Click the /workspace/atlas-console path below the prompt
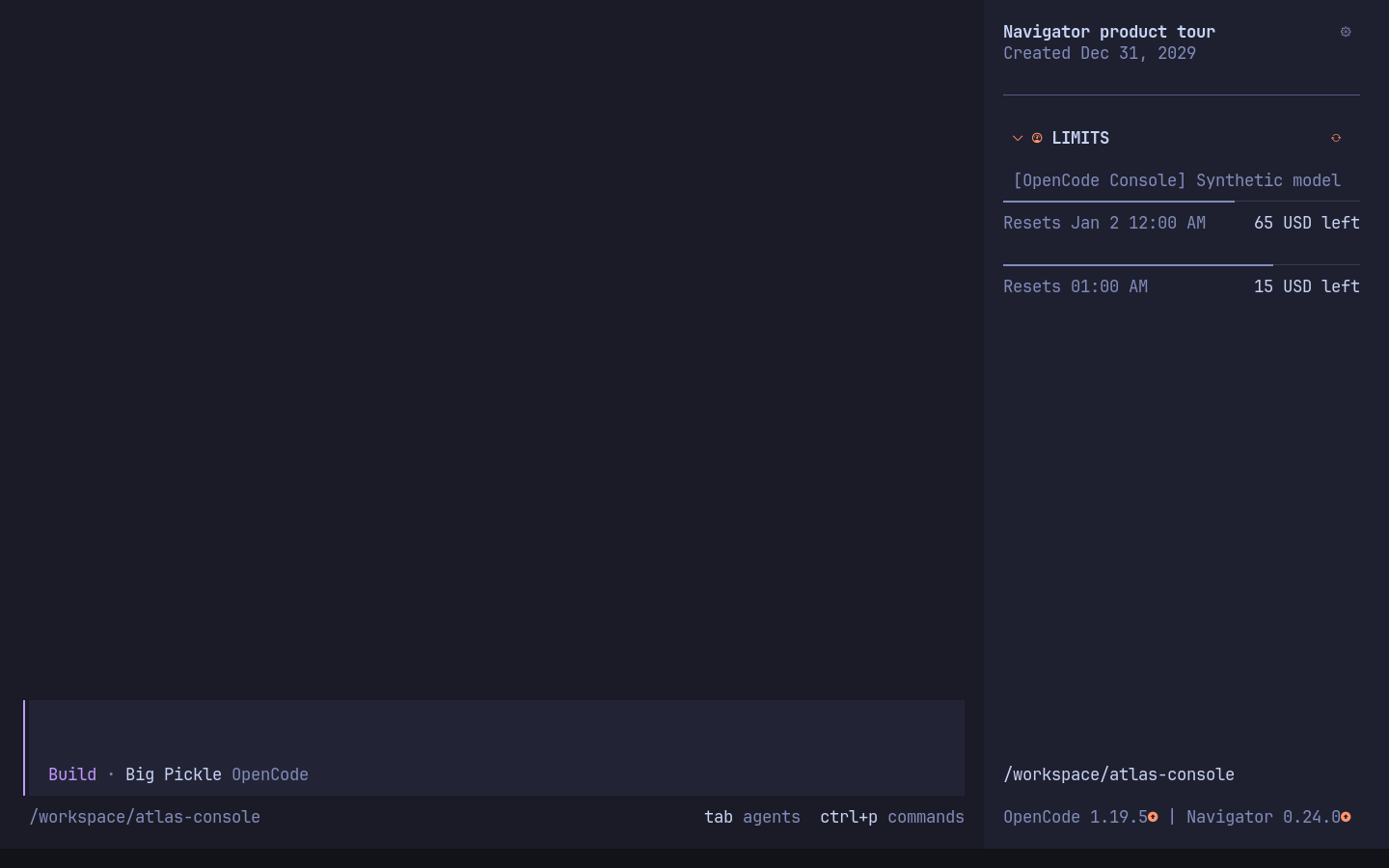This screenshot has height=868, width=1389. 145,817
